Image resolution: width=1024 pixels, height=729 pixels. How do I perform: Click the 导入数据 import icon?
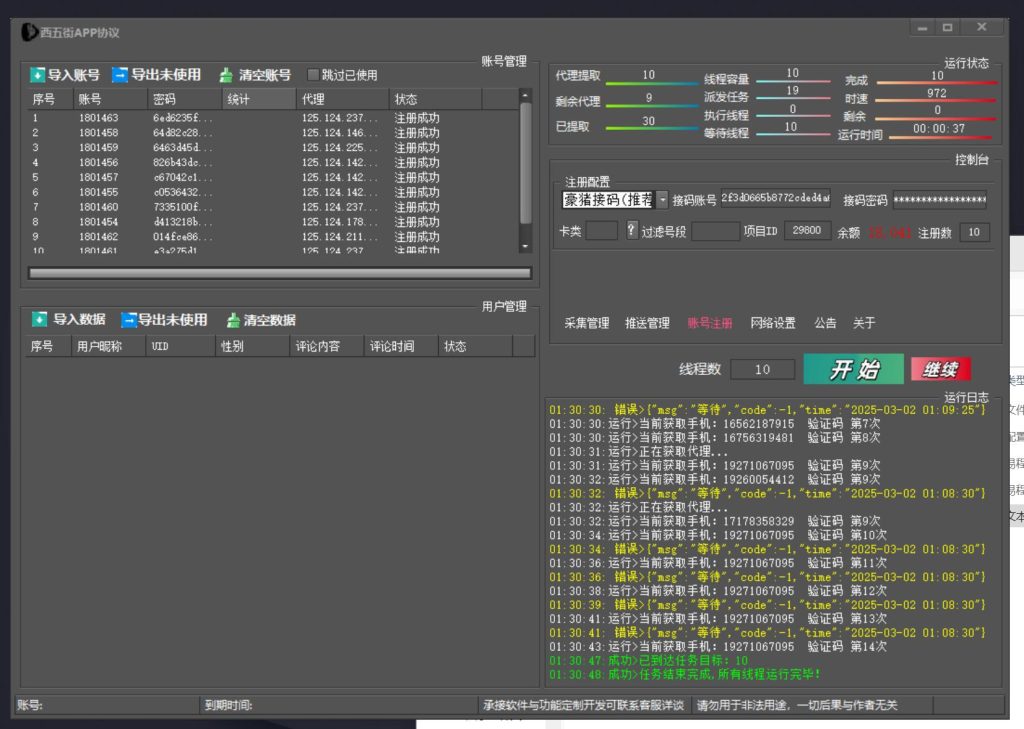[x=39, y=320]
